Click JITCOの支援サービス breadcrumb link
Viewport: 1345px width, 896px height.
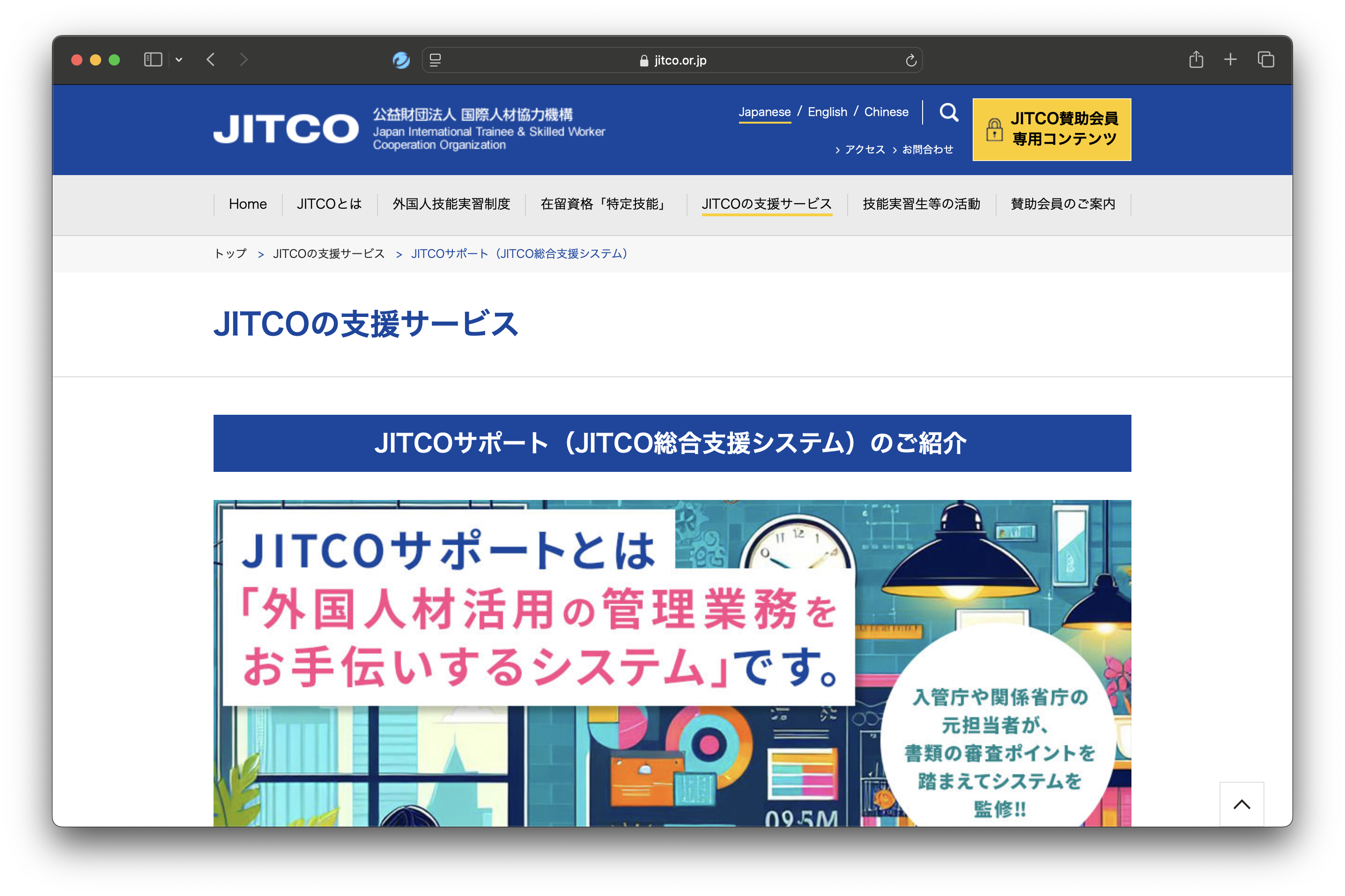click(x=329, y=253)
